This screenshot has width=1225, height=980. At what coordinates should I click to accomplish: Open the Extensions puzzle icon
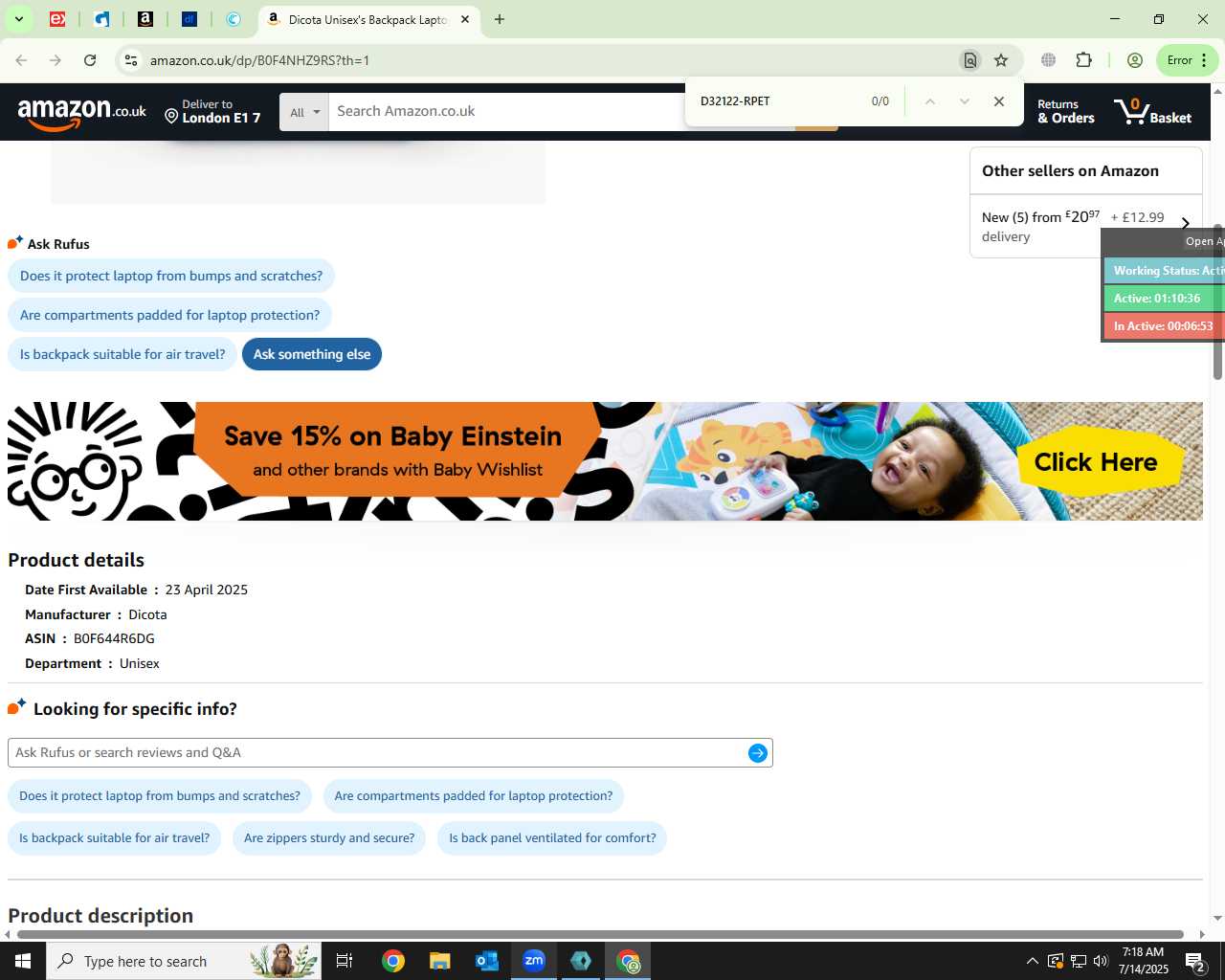click(1084, 60)
